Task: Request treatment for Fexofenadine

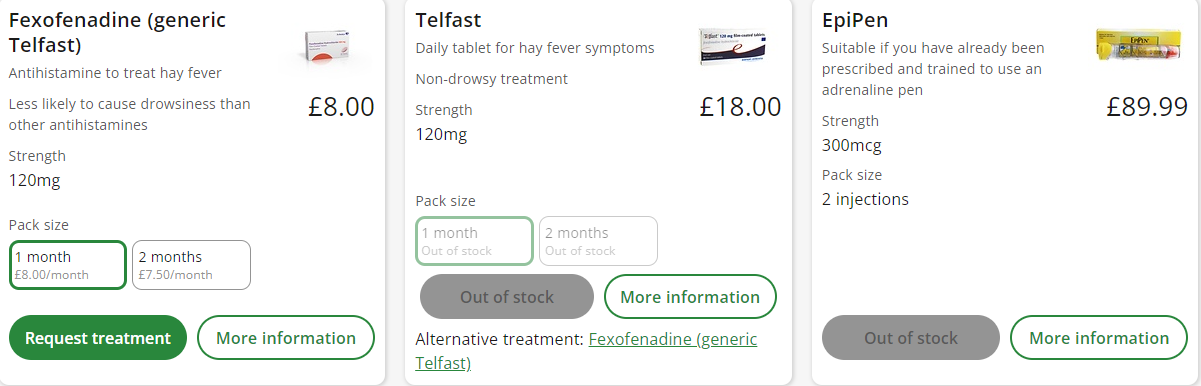Action: [98, 338]
